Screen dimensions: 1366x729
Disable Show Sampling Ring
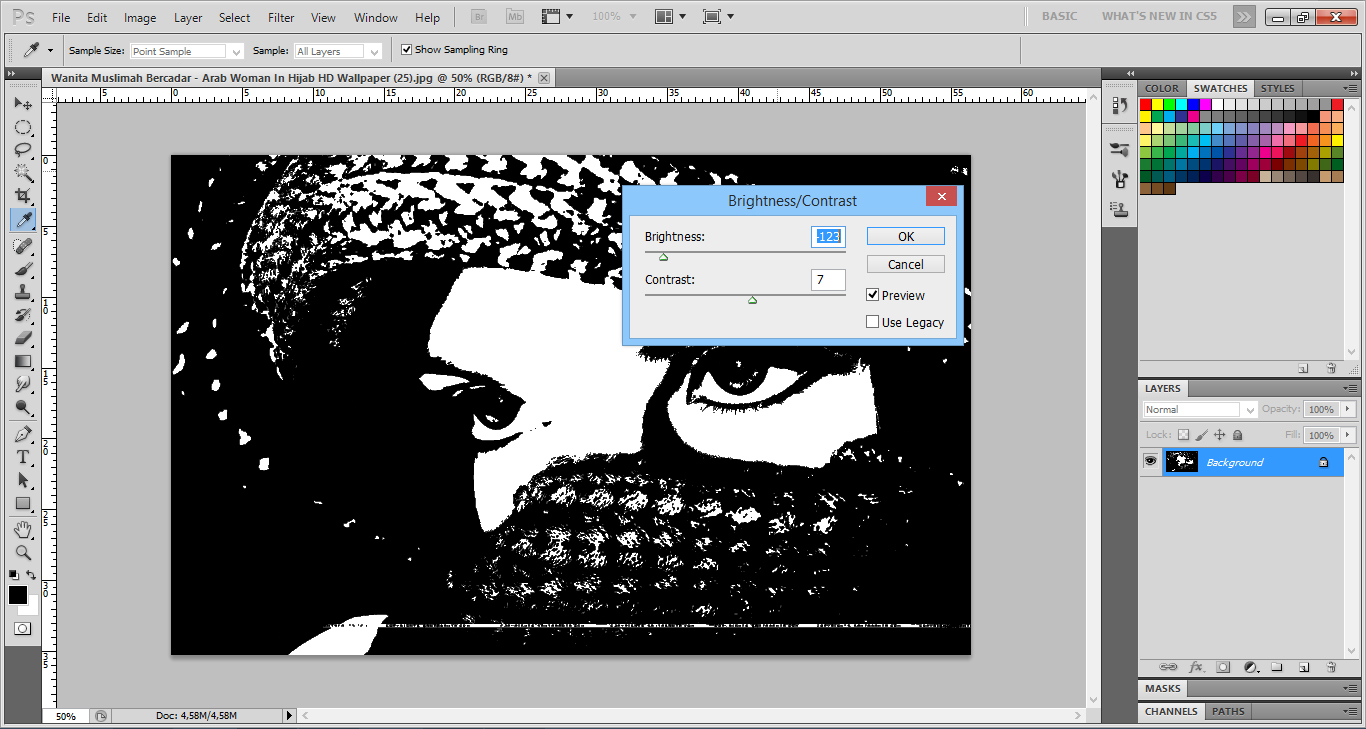pyautogui.click(x=406, y=49)
